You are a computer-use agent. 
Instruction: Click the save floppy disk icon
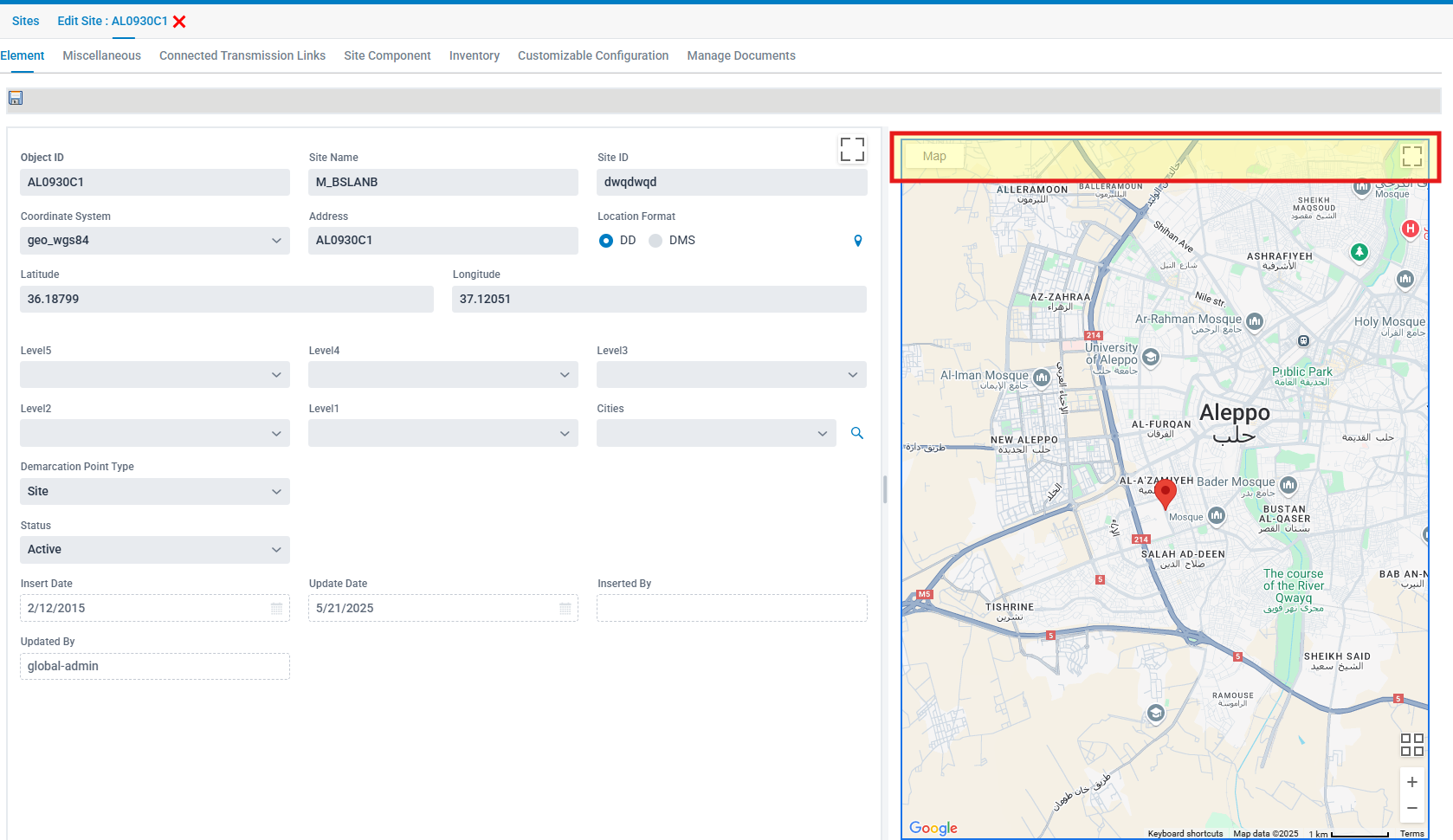tap(16, 99)
